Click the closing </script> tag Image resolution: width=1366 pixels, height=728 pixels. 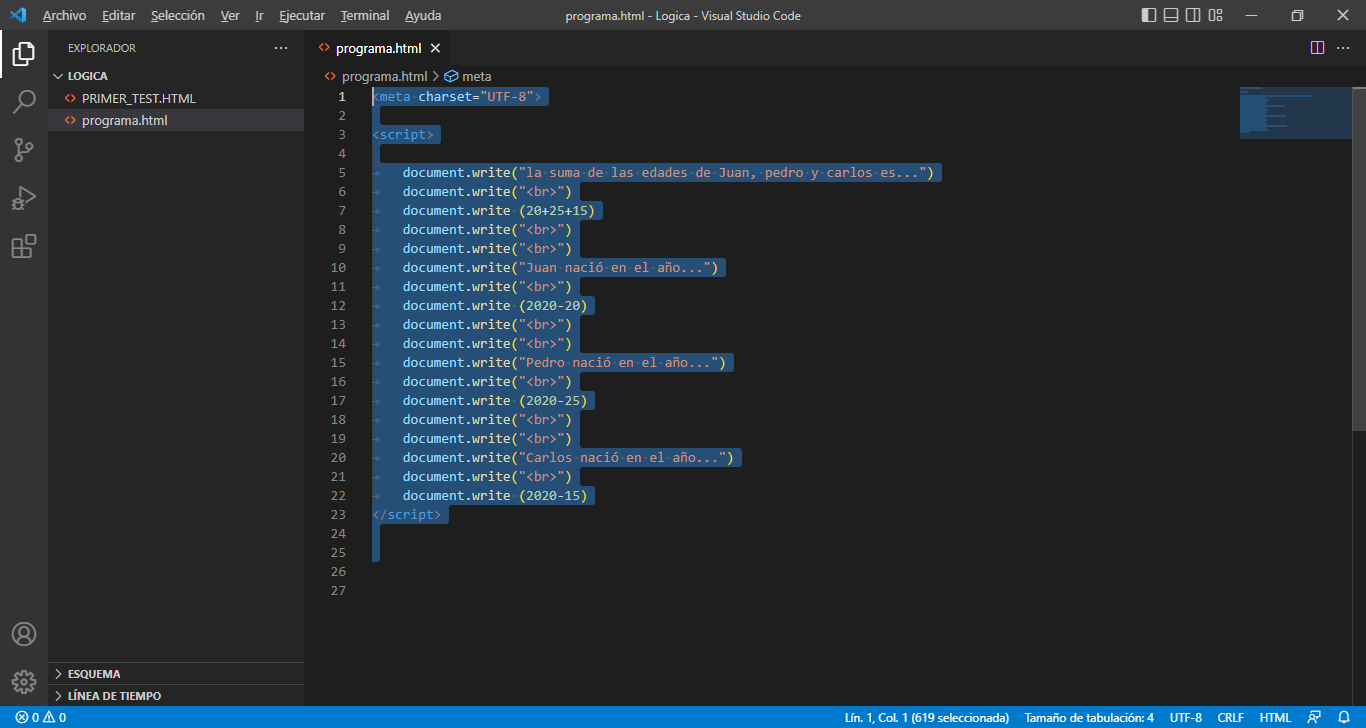pyautogui.click(x=407, y=514)
